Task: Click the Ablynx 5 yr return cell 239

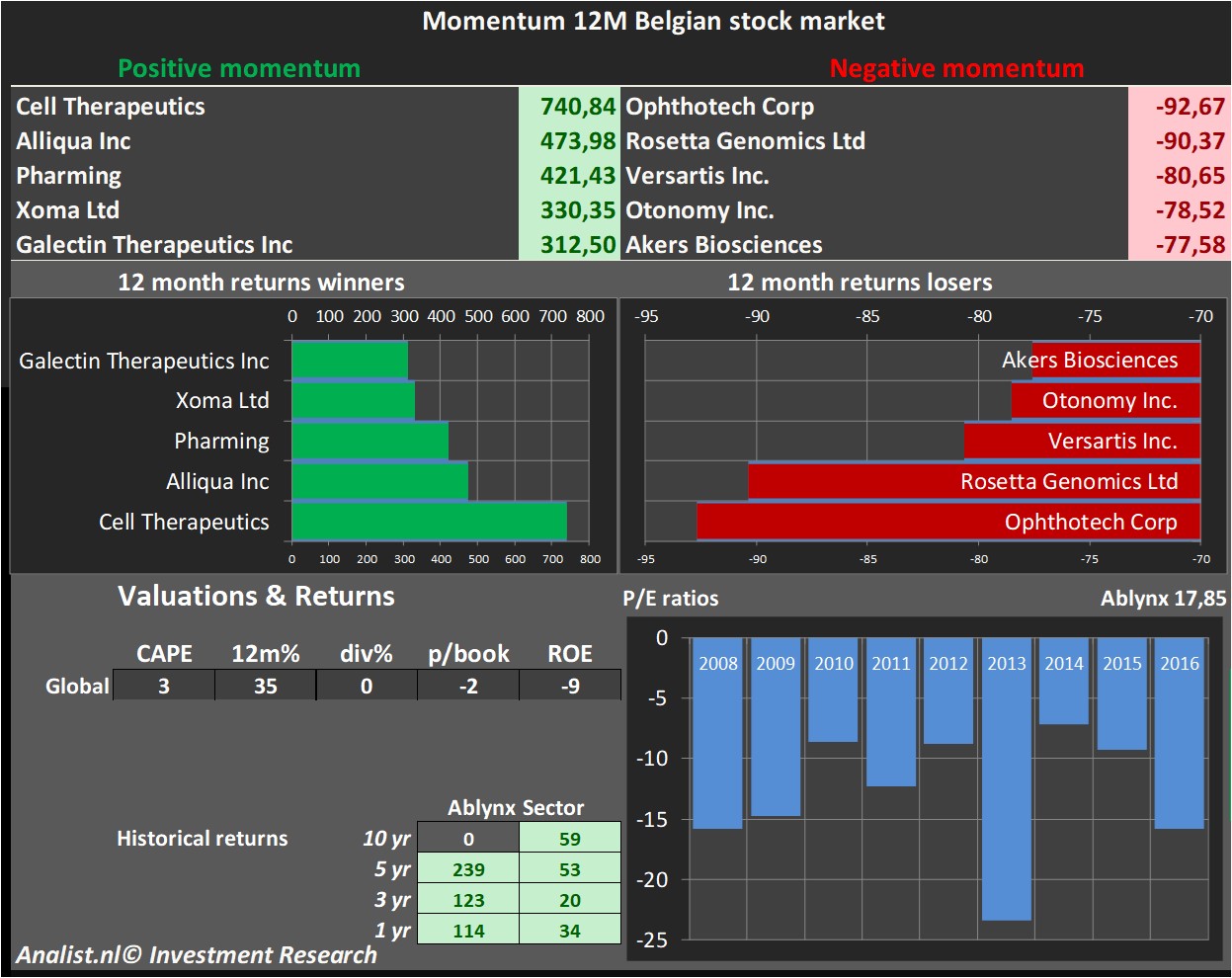Action: click(468, 869)
